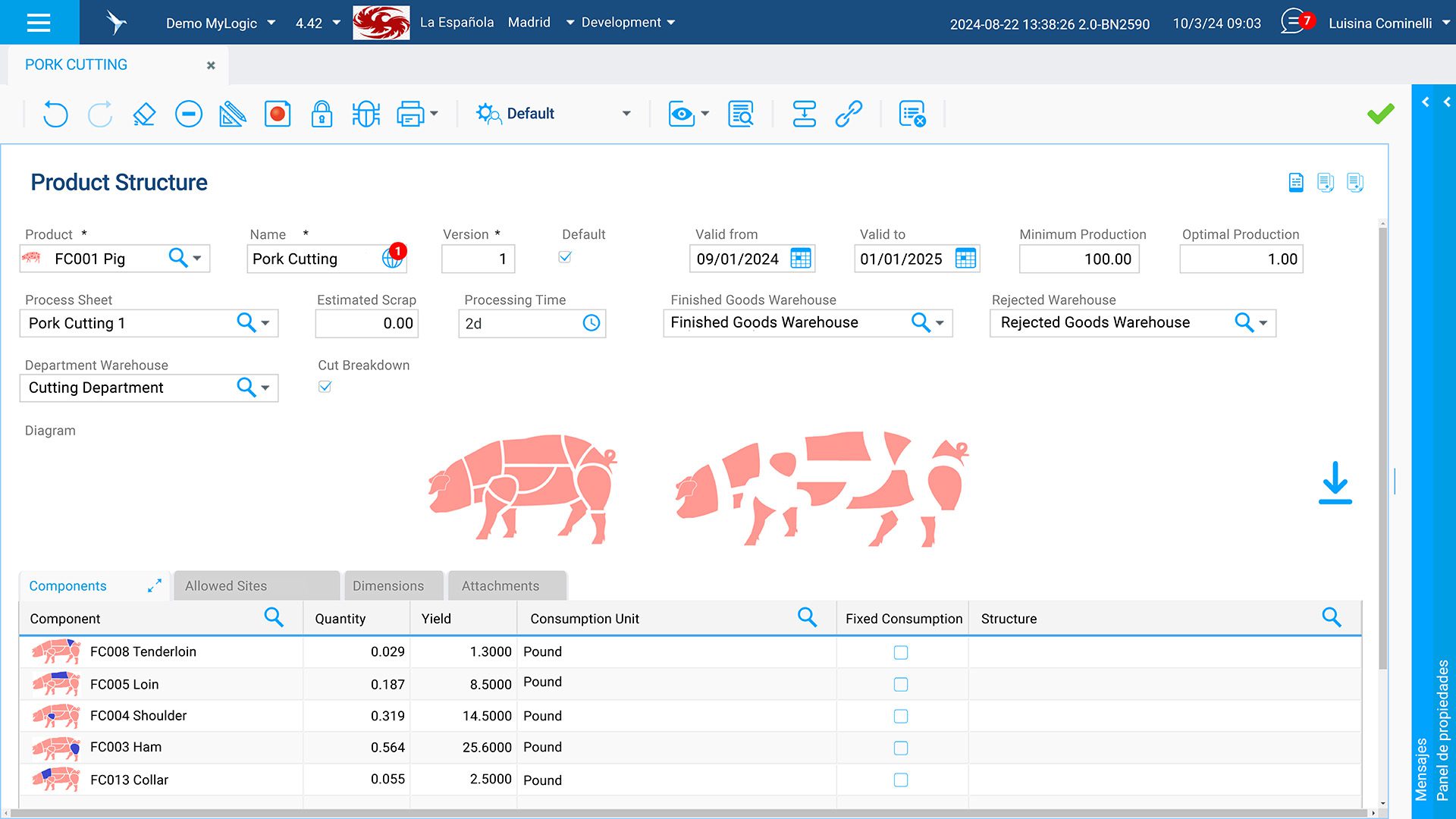Open the messages chat notification icon
This screenshot has width=1456, height=819.
tap(1294, 22)
